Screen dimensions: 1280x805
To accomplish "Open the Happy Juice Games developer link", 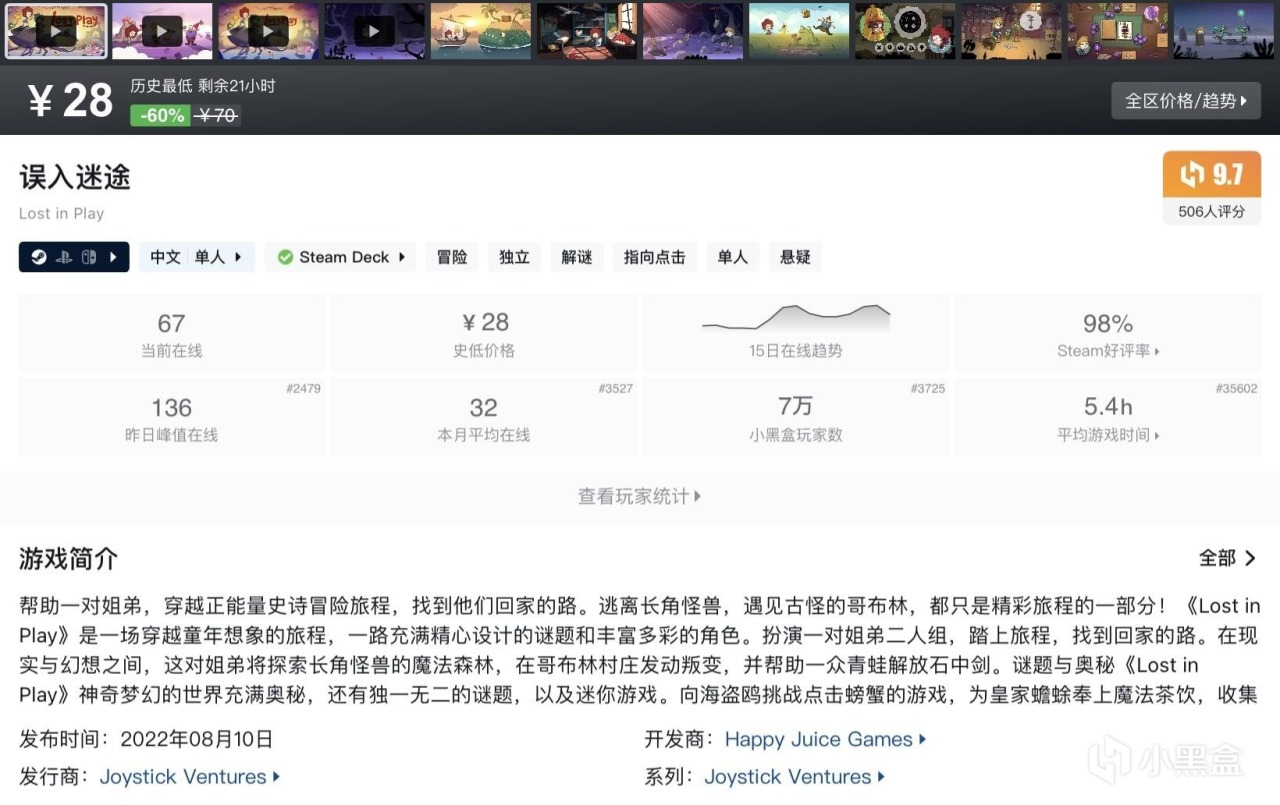I will 825,739.
